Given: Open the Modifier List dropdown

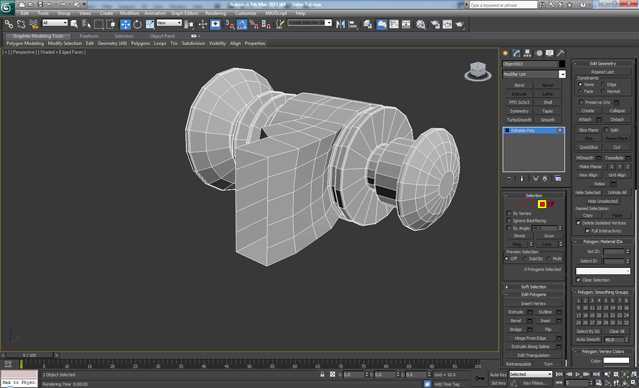Looking at the screenshot, I should (534, 74).
